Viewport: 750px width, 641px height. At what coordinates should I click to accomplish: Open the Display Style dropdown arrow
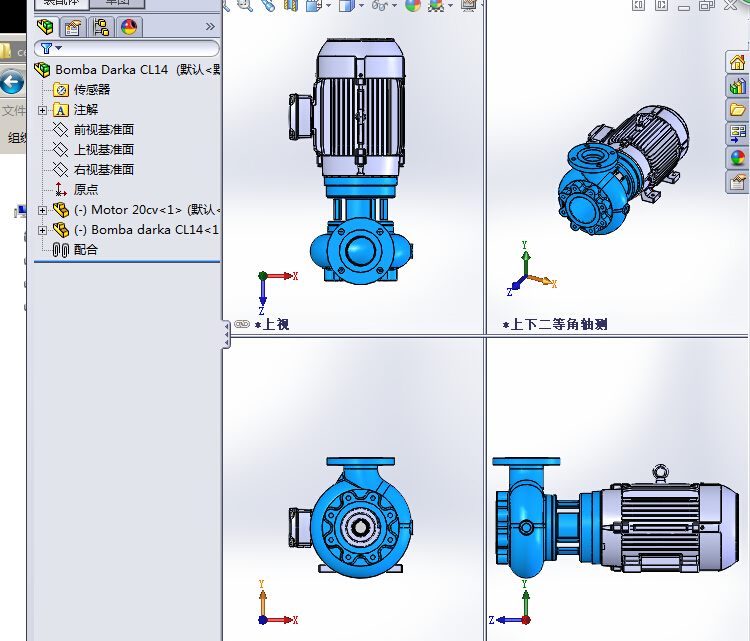coord(361,6)
